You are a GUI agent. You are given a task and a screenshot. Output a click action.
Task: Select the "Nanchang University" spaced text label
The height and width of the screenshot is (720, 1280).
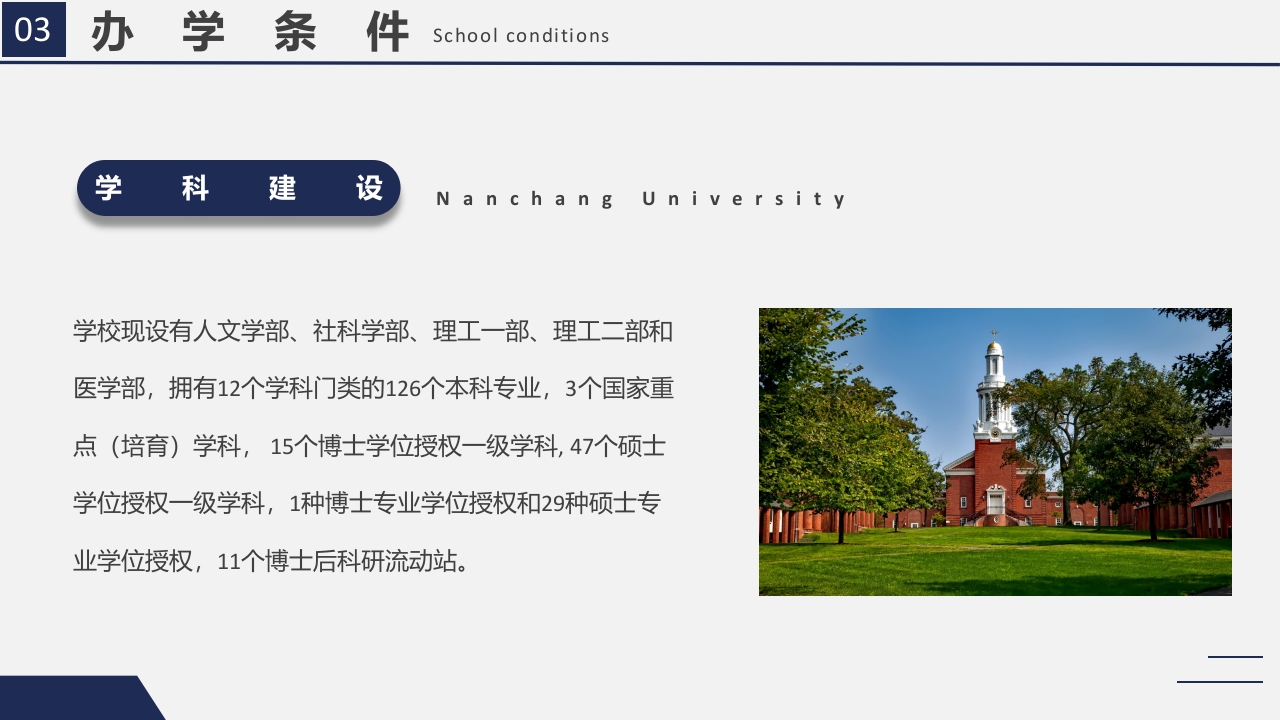coord(640,198)
